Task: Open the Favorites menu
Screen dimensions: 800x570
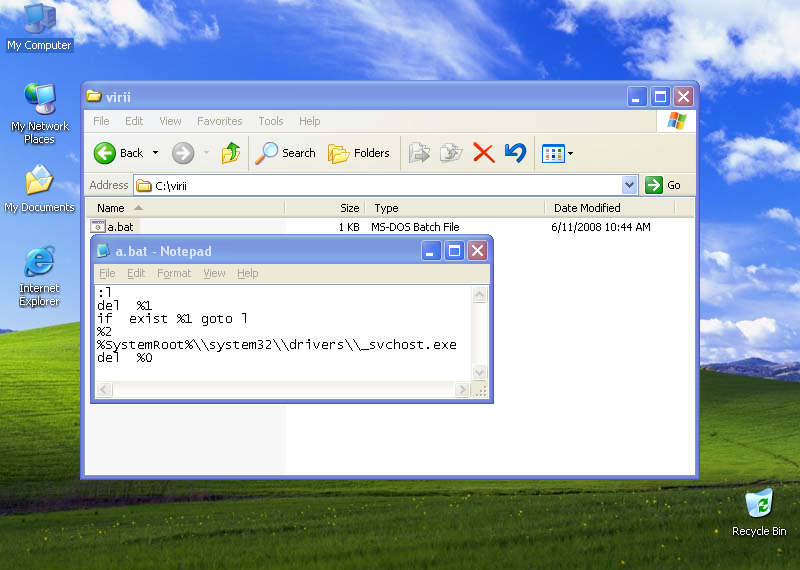Action: (219, 121)
